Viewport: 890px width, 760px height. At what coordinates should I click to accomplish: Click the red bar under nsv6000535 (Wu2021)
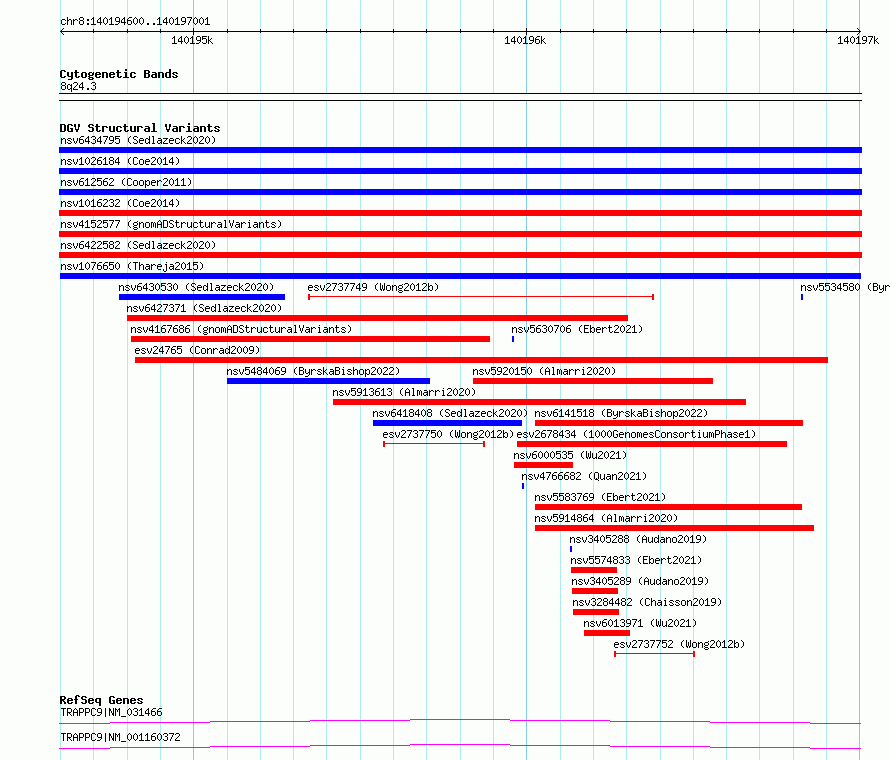[x=543, y=465]
